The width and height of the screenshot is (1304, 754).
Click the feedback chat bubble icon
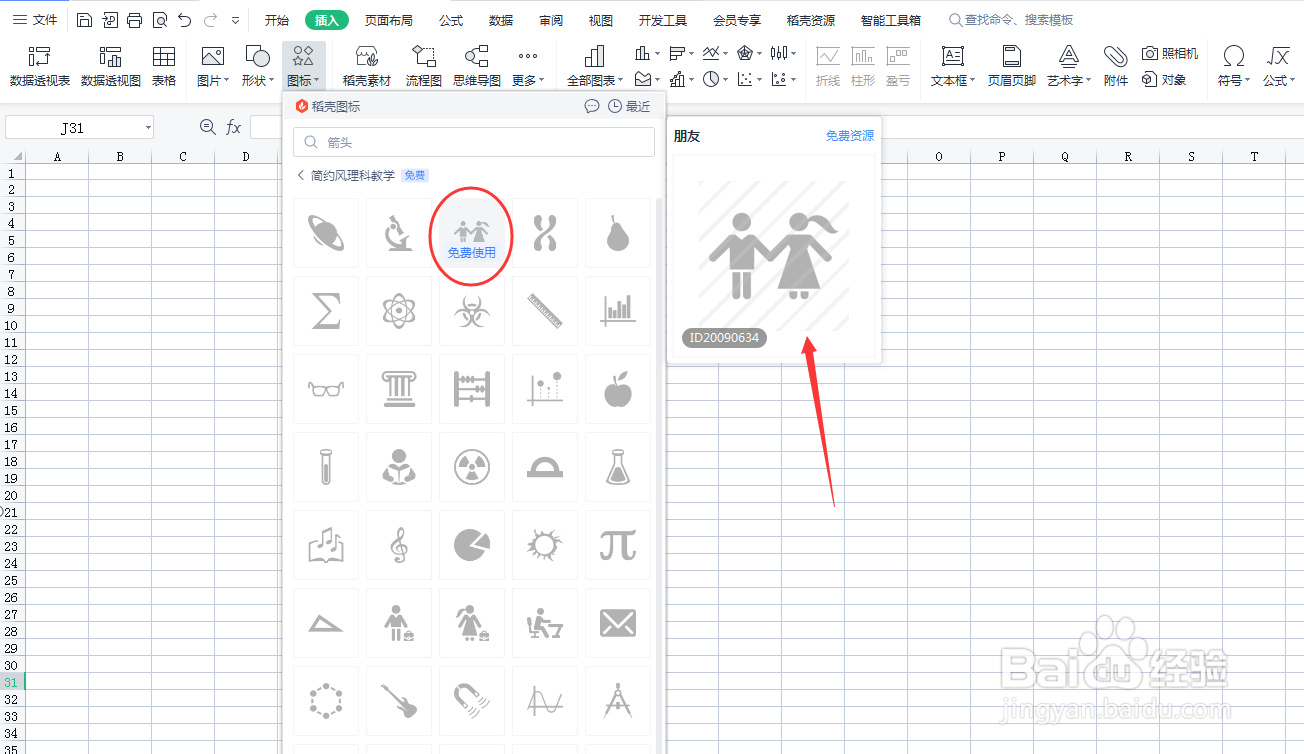pyautogui.click(x=592, y=106)
